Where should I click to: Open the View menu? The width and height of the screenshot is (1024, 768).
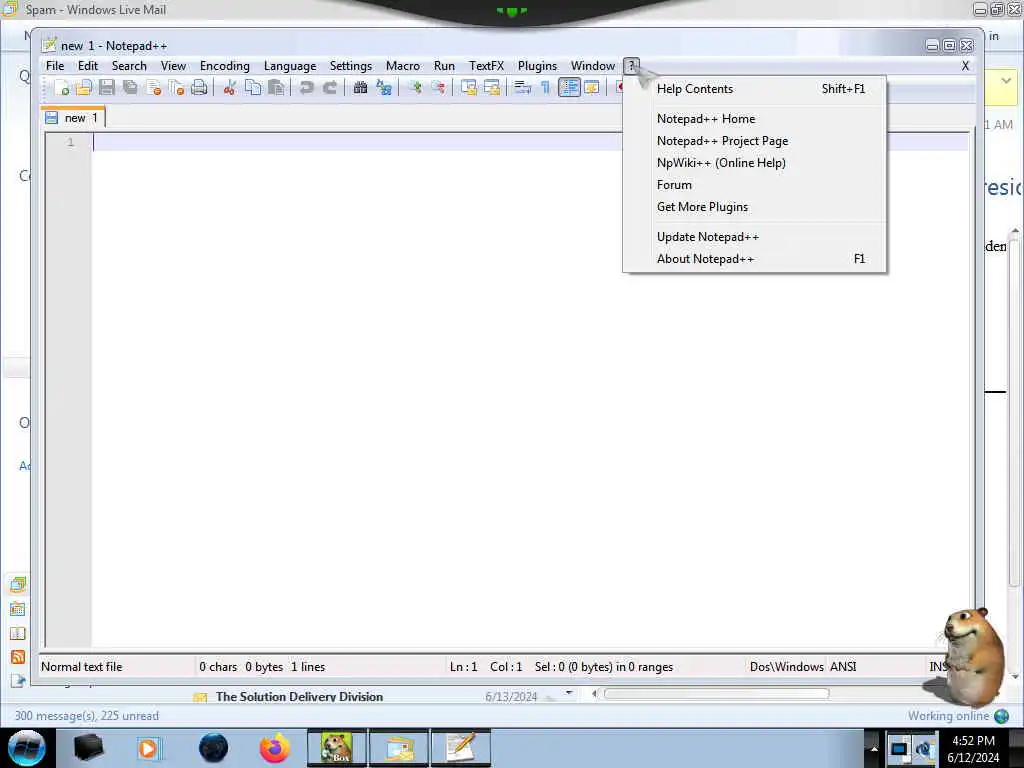[x=173, y=65]
